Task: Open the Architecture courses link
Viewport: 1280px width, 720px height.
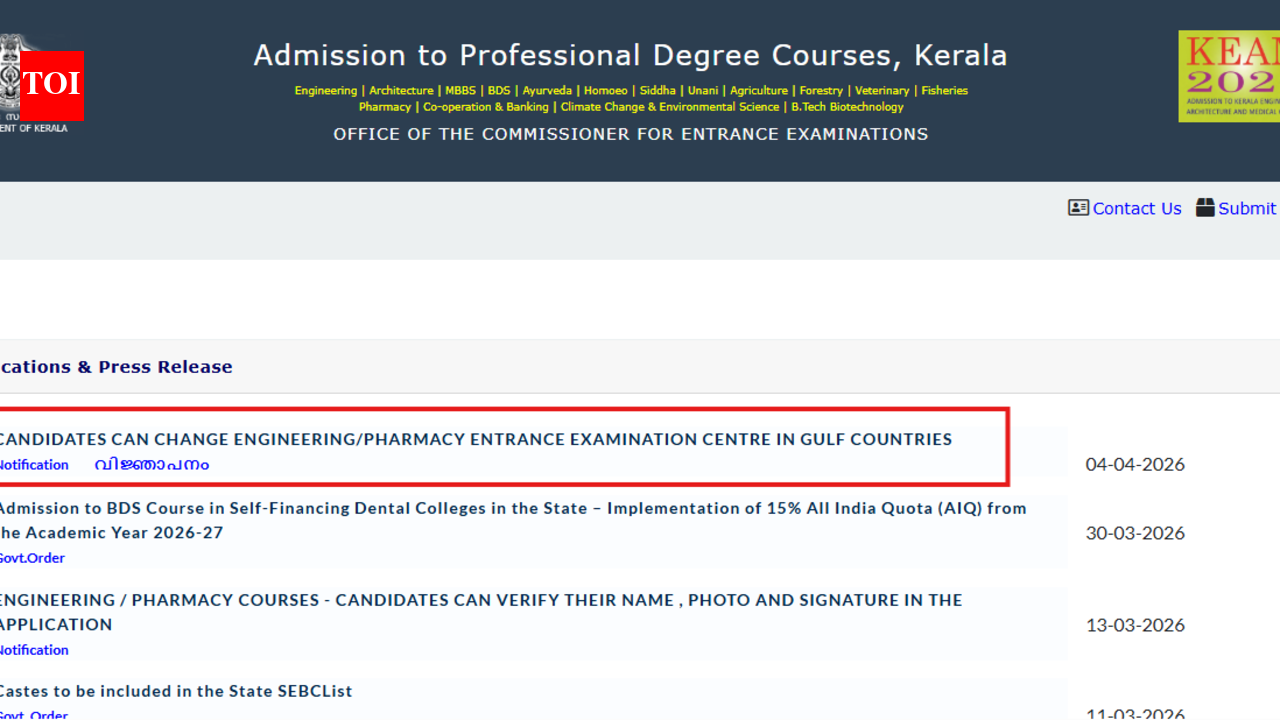Action: [401, 90]
